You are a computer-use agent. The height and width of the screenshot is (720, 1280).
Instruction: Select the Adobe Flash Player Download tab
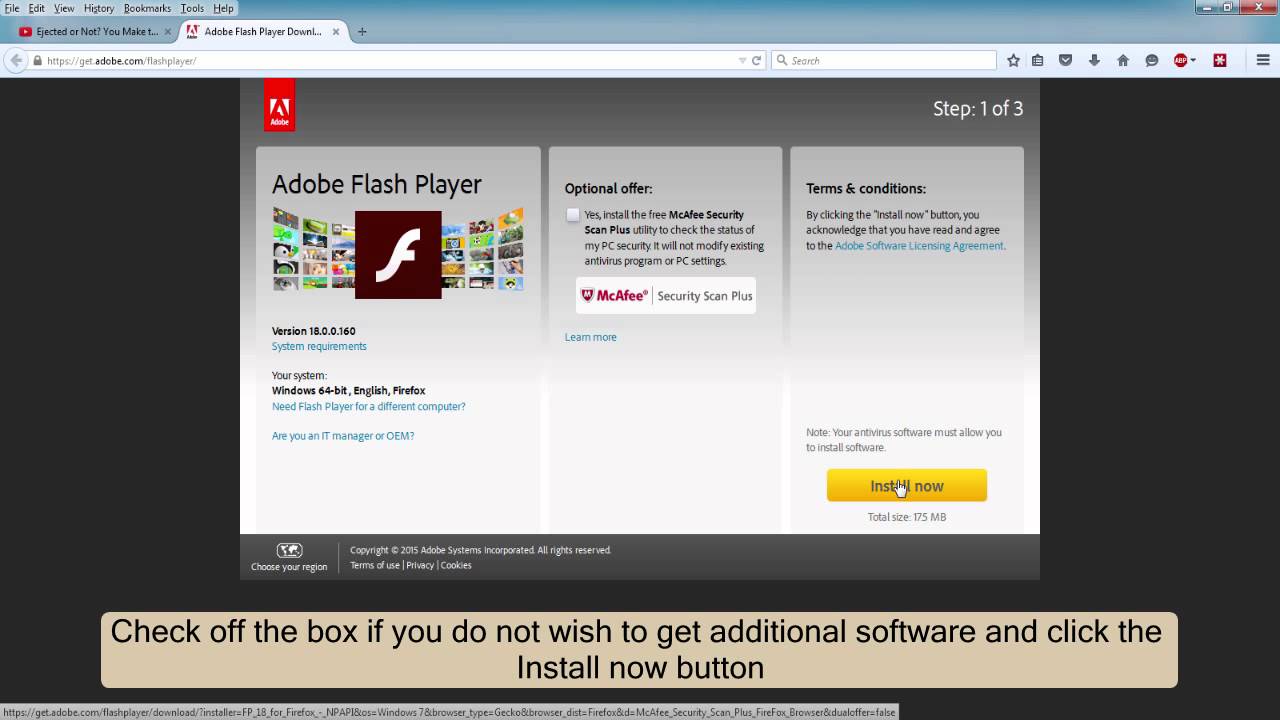(263, 31)
